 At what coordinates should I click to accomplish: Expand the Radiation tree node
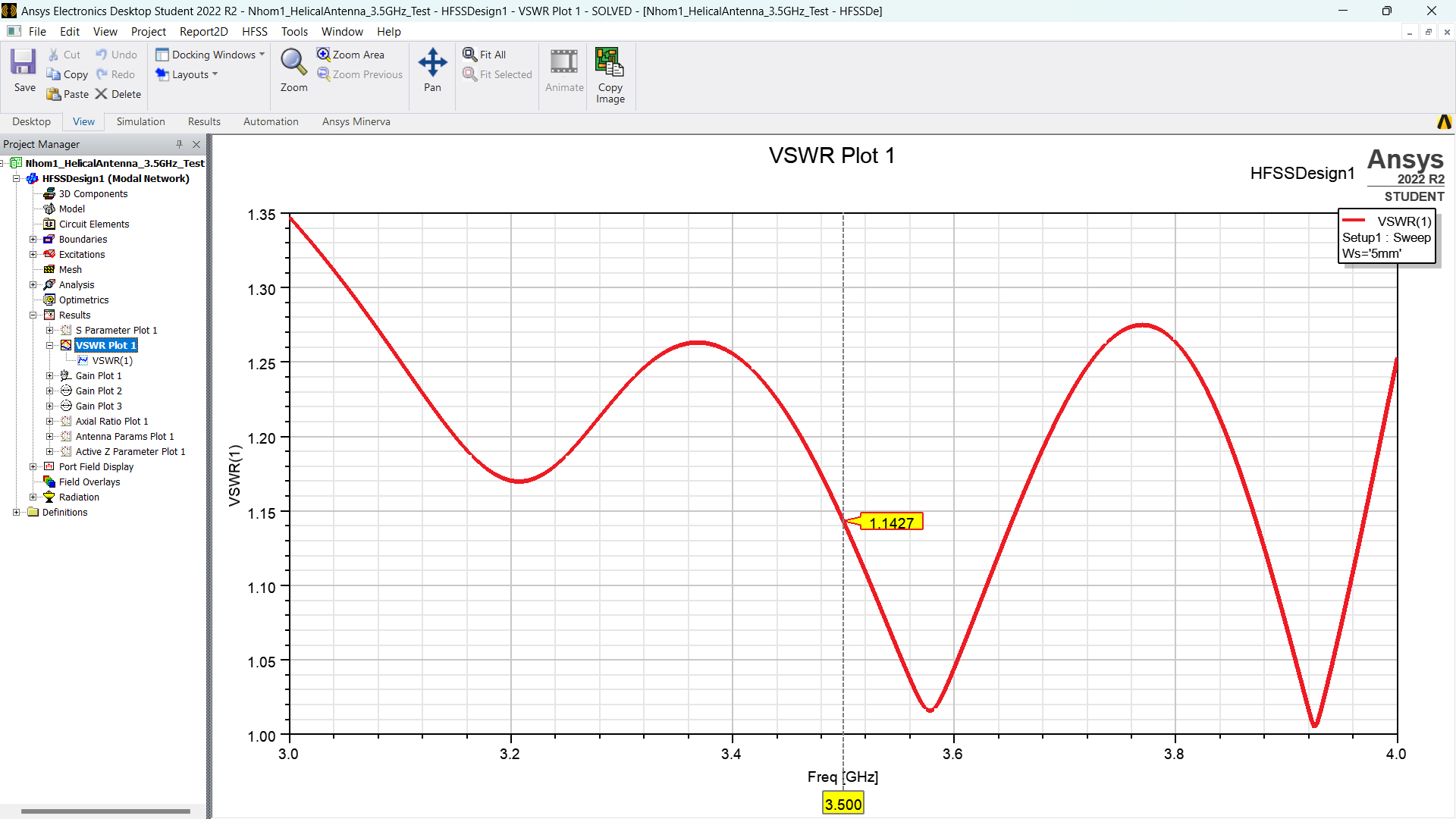click(x=33, y=497)
